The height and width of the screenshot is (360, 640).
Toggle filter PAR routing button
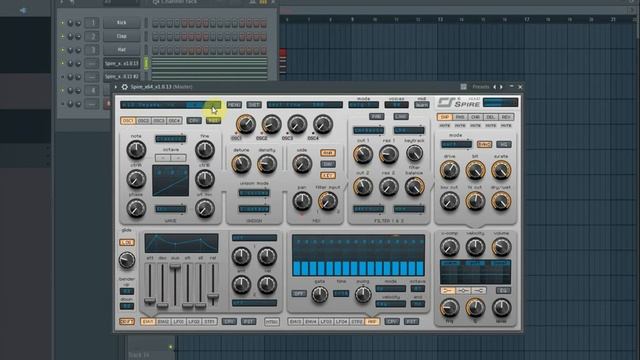[x=376, y=117]
